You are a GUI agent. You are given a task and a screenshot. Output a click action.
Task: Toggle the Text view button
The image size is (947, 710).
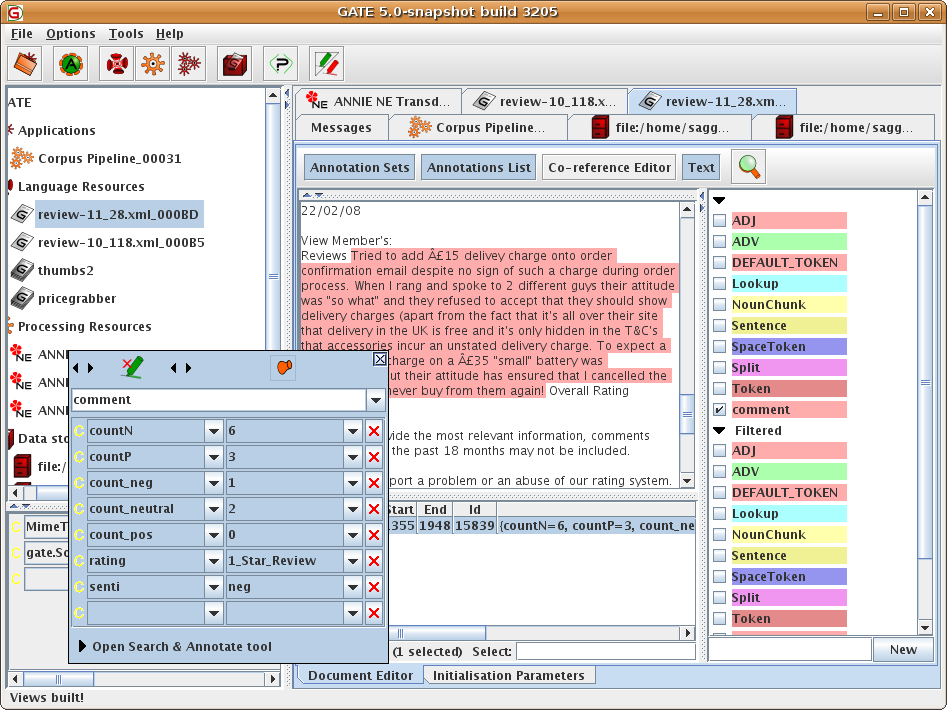point(701,167)
